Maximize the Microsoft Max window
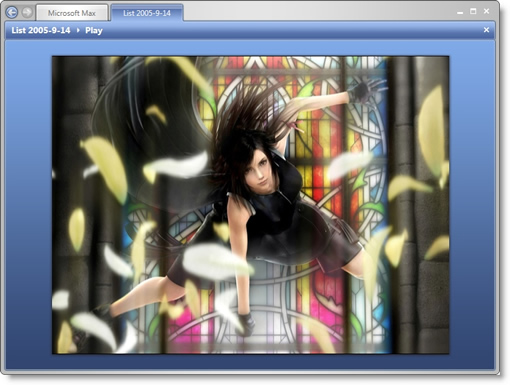The image size is (510, 385). [473, 11]
